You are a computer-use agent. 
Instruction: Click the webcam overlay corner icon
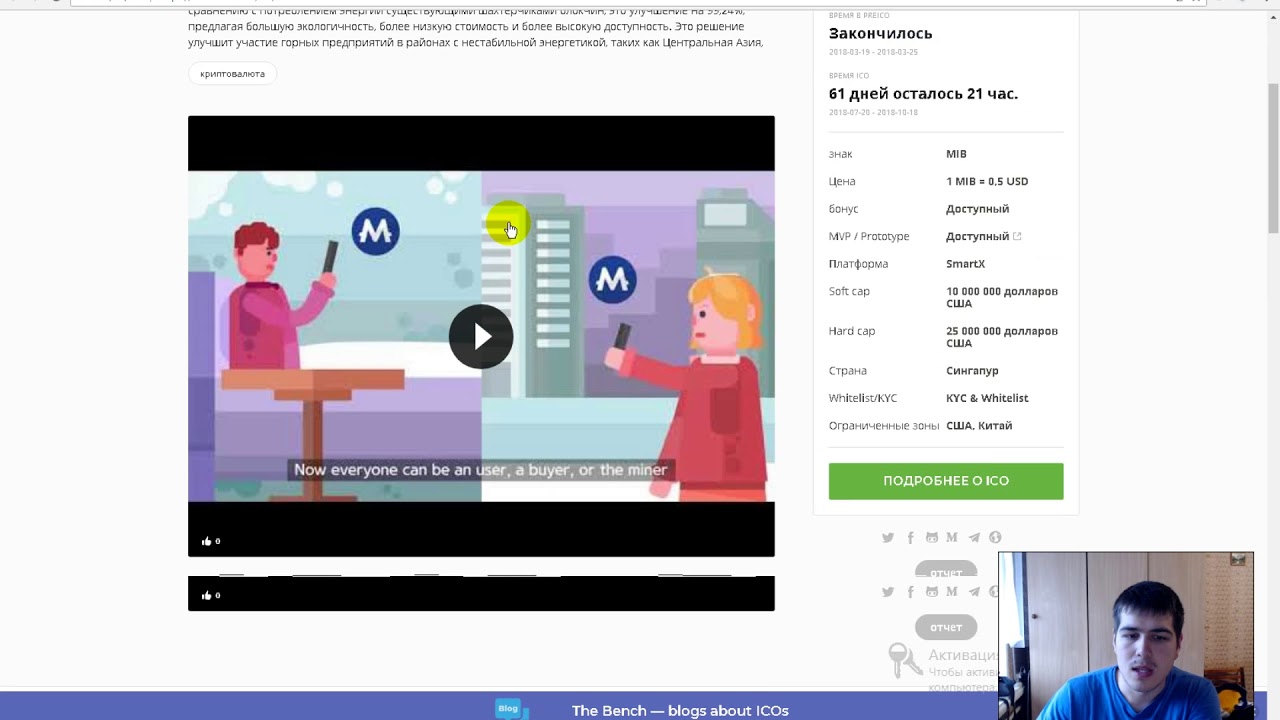click(x=1240, y=560)
